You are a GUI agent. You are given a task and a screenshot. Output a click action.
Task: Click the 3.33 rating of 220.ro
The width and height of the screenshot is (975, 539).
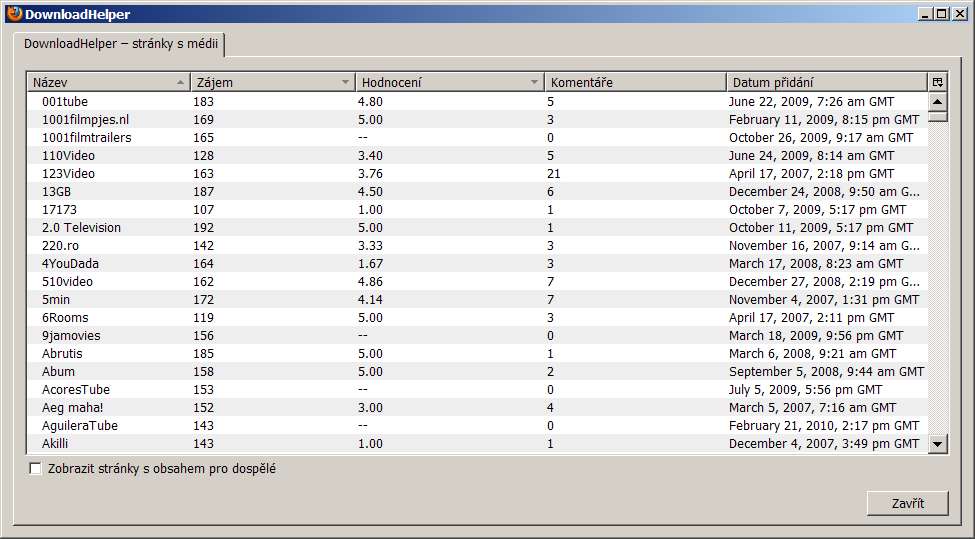click(370, 246)
